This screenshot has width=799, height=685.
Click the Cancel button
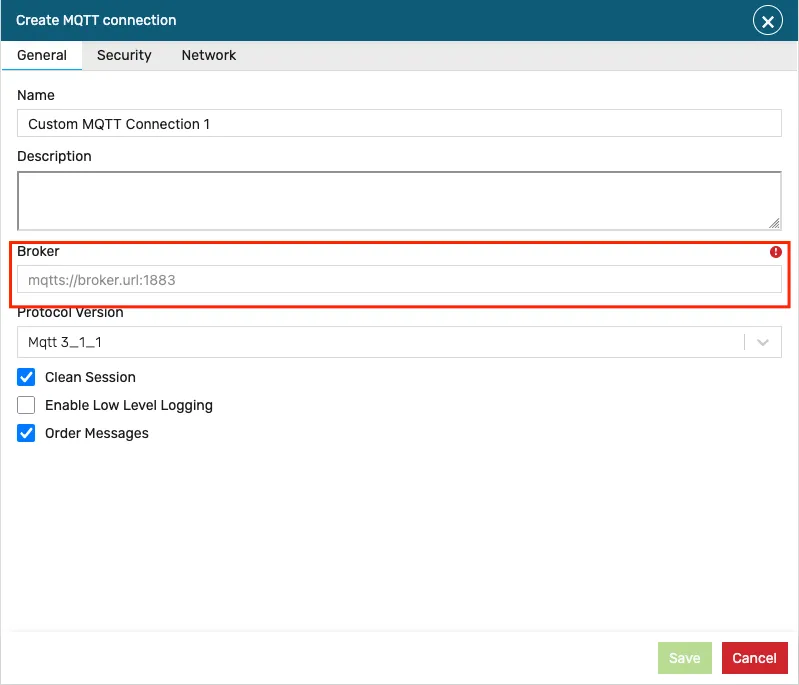(x=754, y=658)
